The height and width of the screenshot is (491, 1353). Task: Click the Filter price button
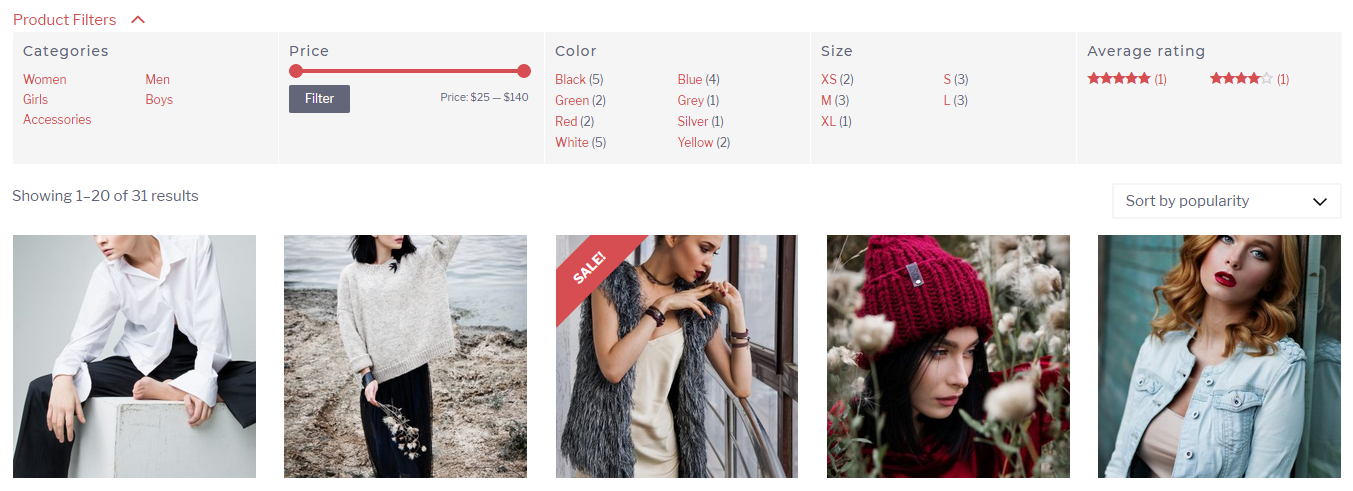point(319,99)
